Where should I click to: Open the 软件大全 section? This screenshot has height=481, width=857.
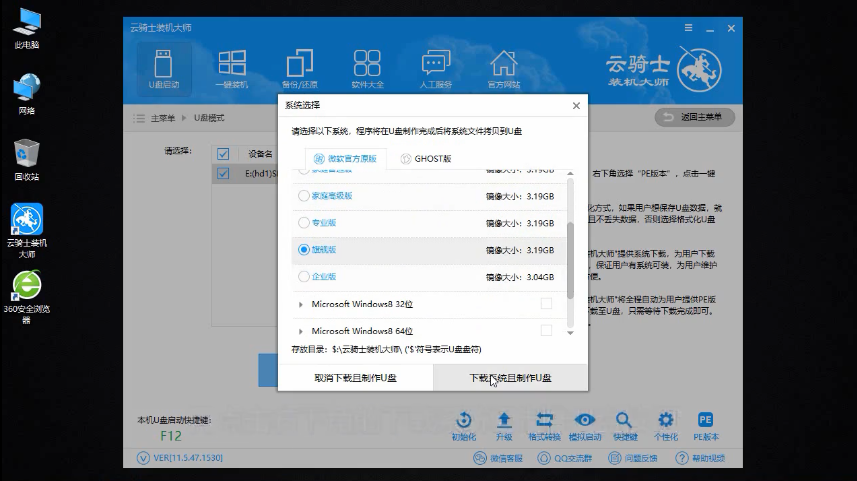point(367,69)
